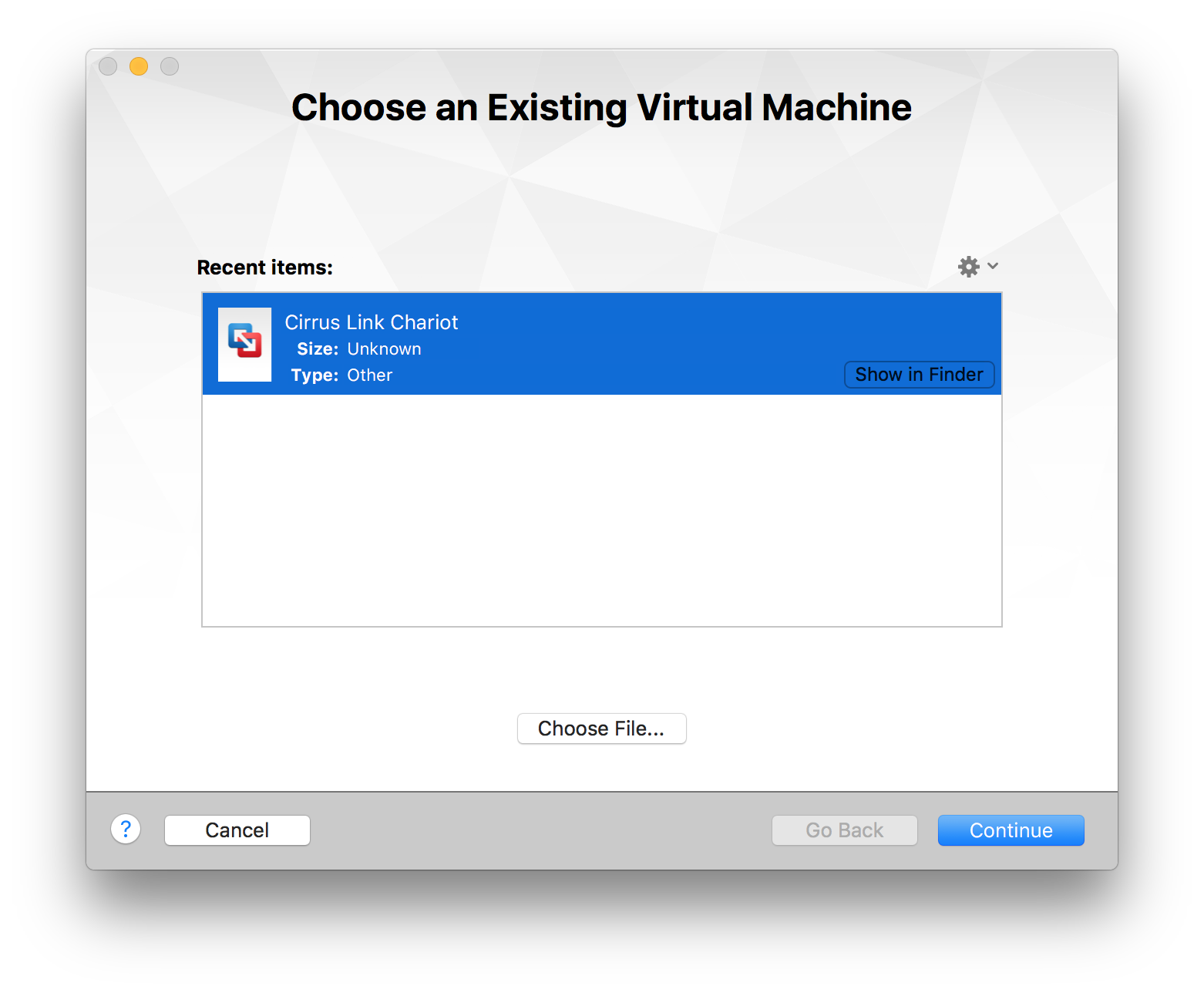Click Continue to proceed

tap(1011, 830)
